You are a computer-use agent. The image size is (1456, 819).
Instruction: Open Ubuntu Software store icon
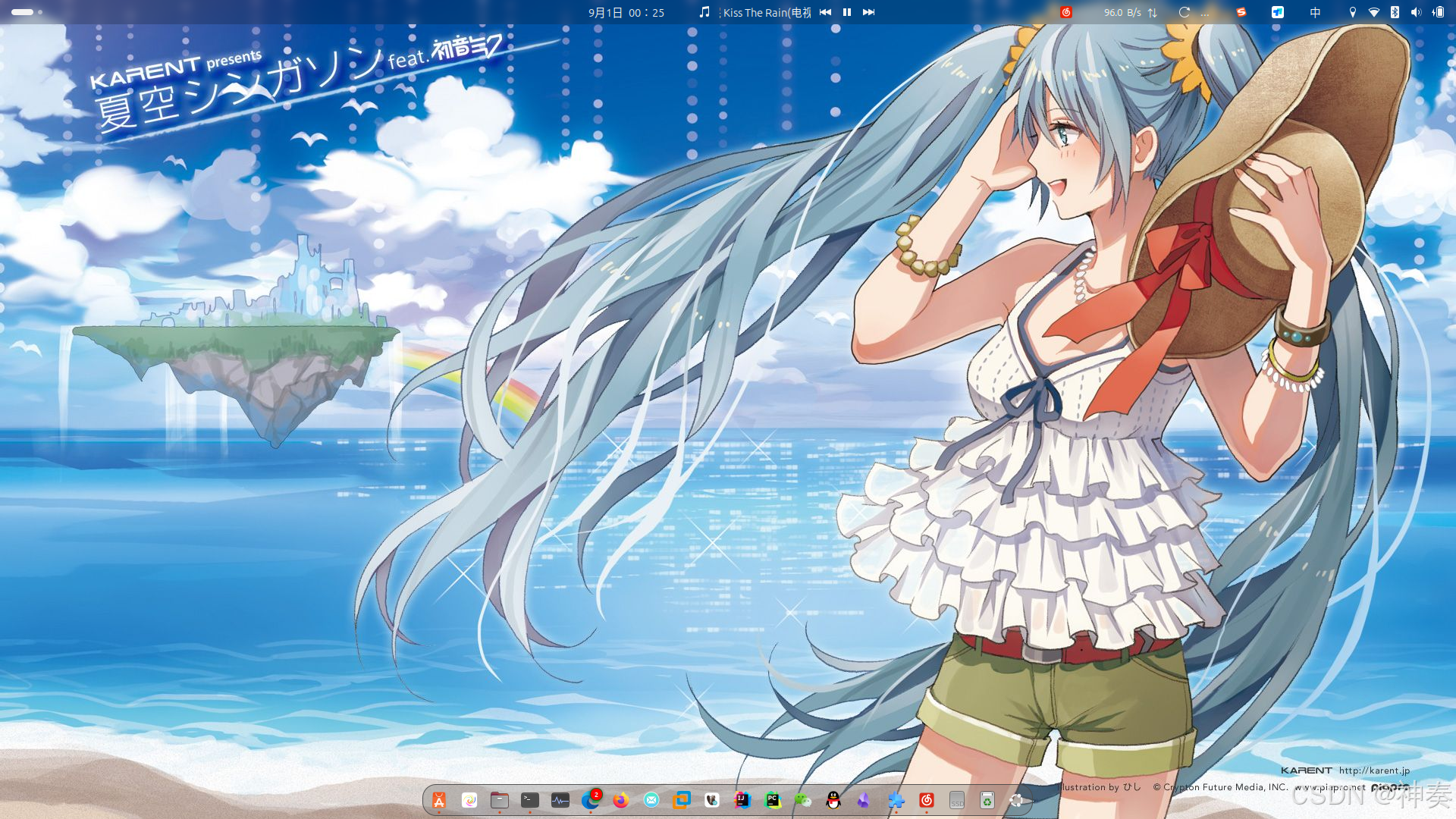439,800
